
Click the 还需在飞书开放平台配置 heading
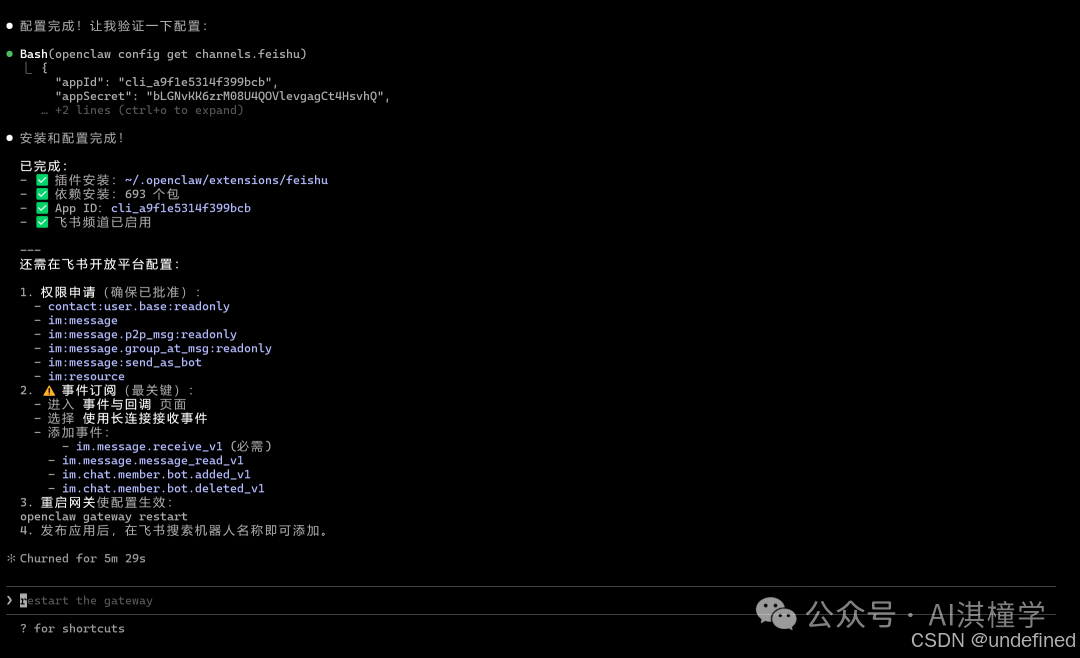click(100, 264)
